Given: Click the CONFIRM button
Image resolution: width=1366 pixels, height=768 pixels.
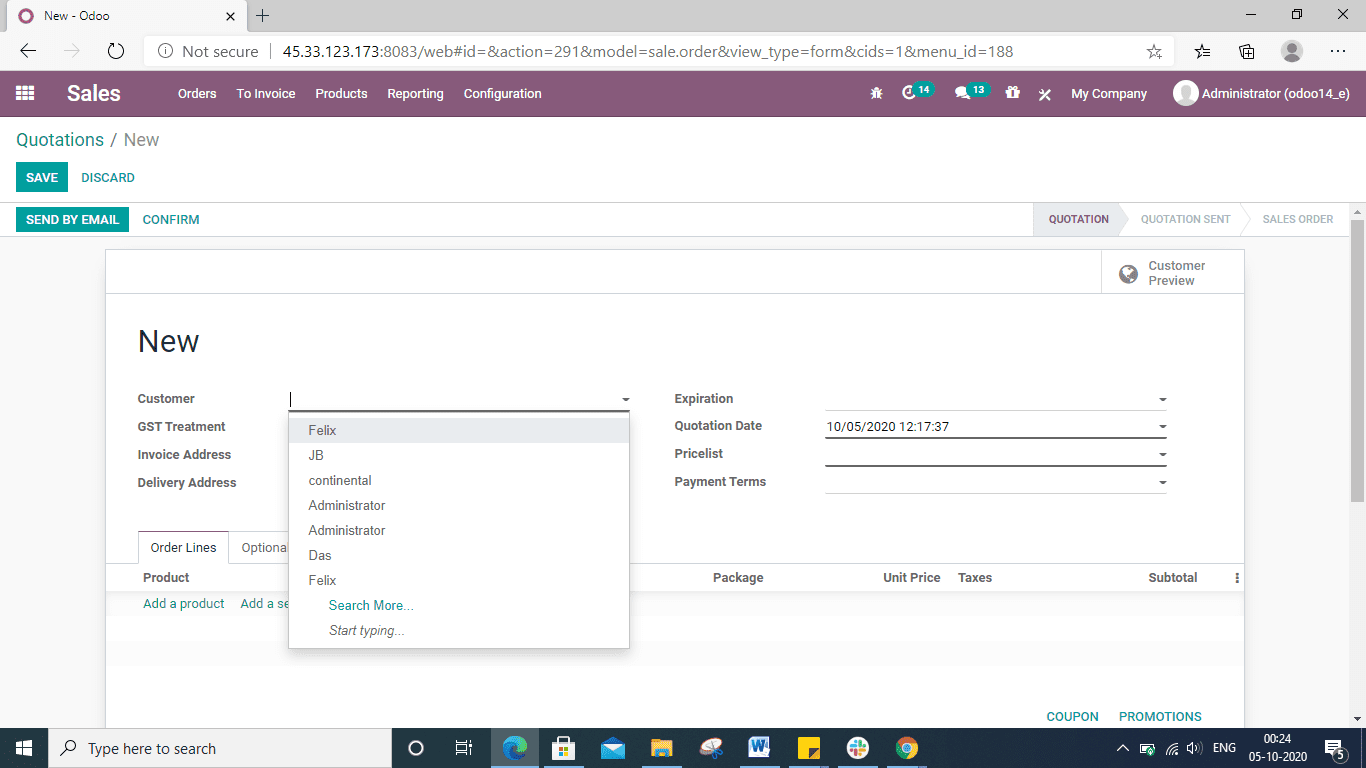Looking at the screenshot, I should (170, 219).
